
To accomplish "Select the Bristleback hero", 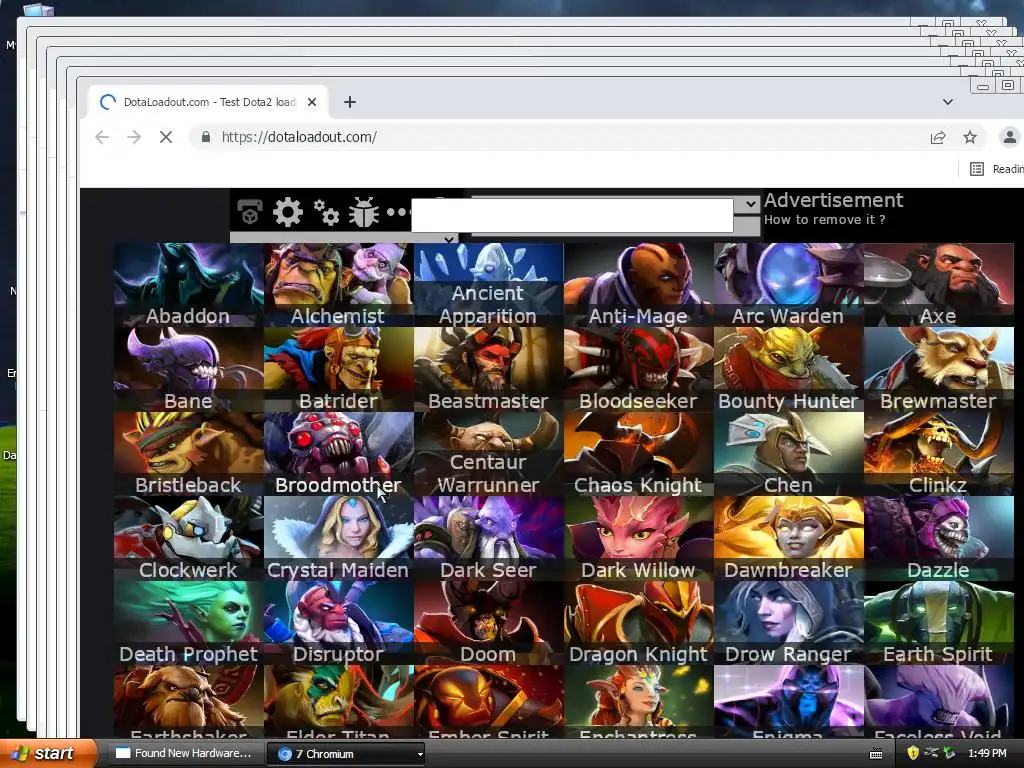I will 188,453.
